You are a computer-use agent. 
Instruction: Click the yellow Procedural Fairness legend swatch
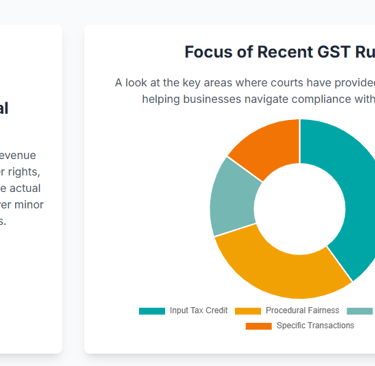248,311
